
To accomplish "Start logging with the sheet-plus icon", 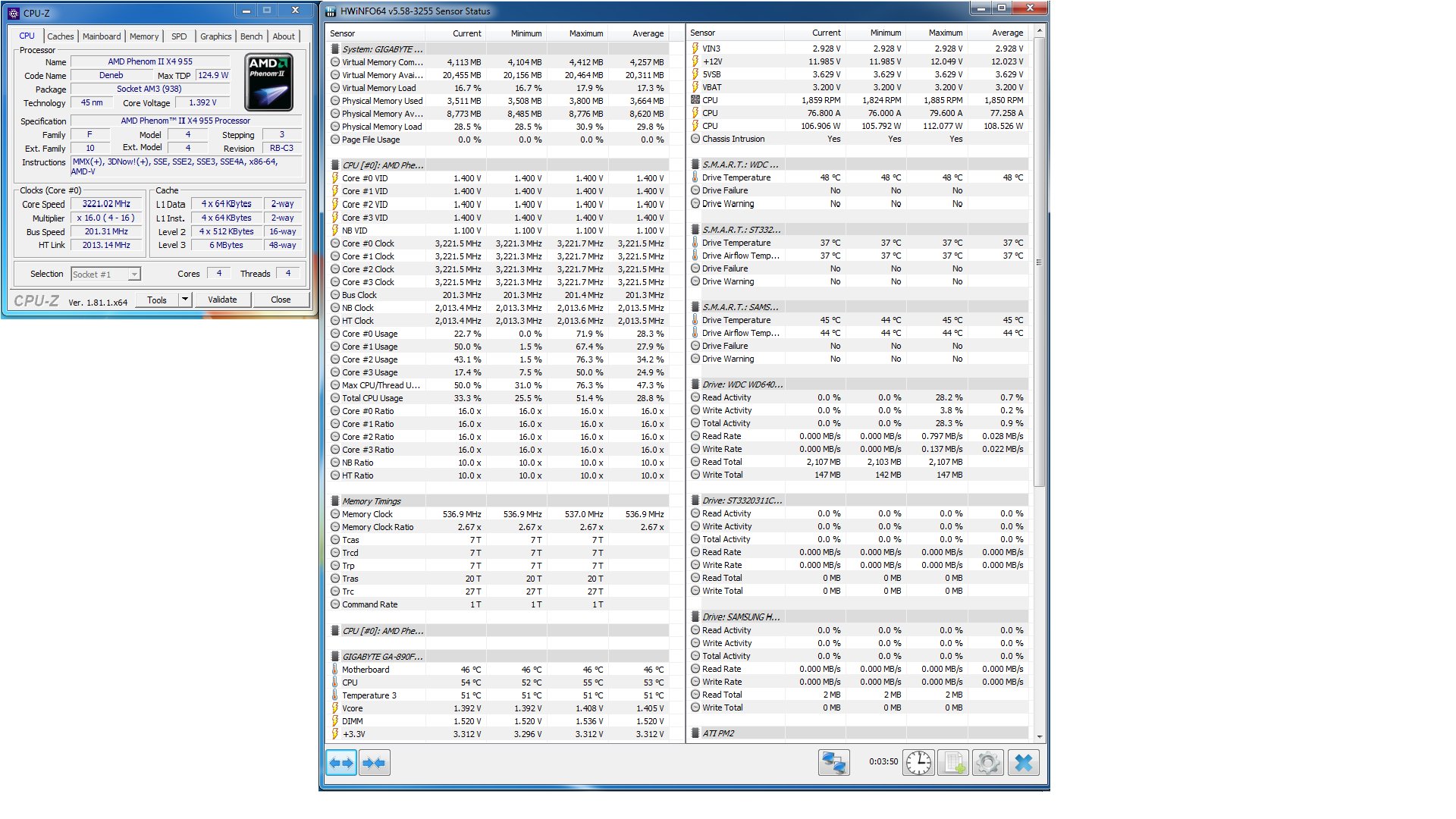I will (953, 763).
